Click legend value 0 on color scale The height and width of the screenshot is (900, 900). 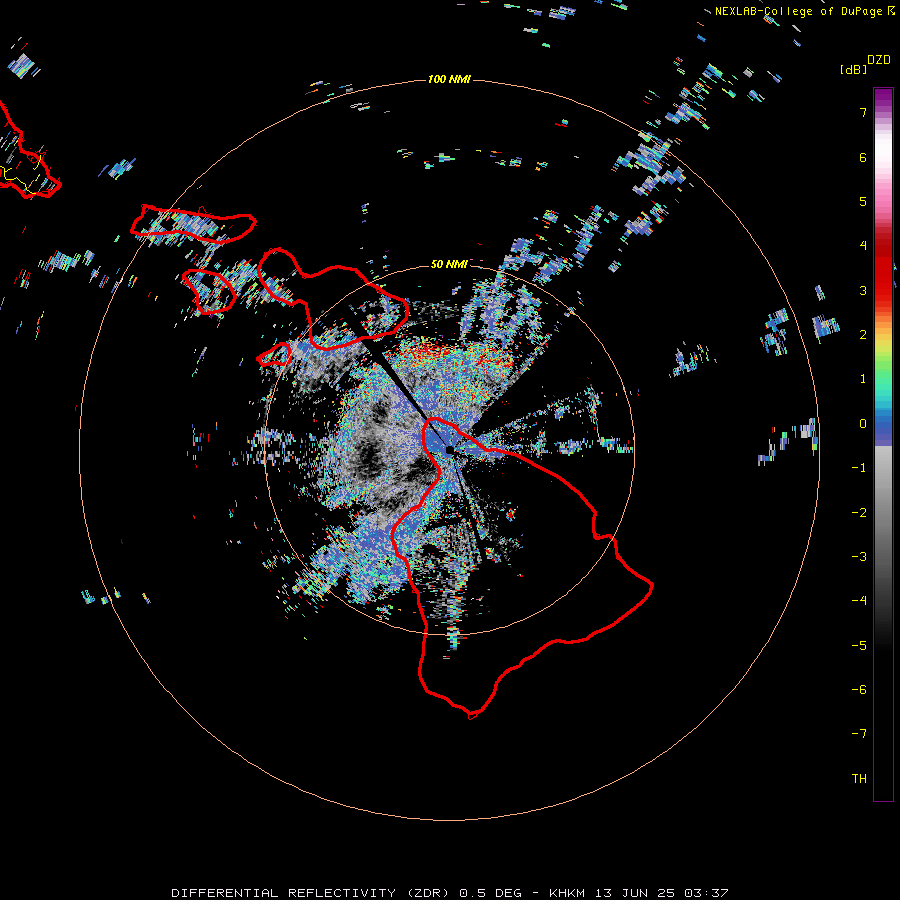coord(863,424)
